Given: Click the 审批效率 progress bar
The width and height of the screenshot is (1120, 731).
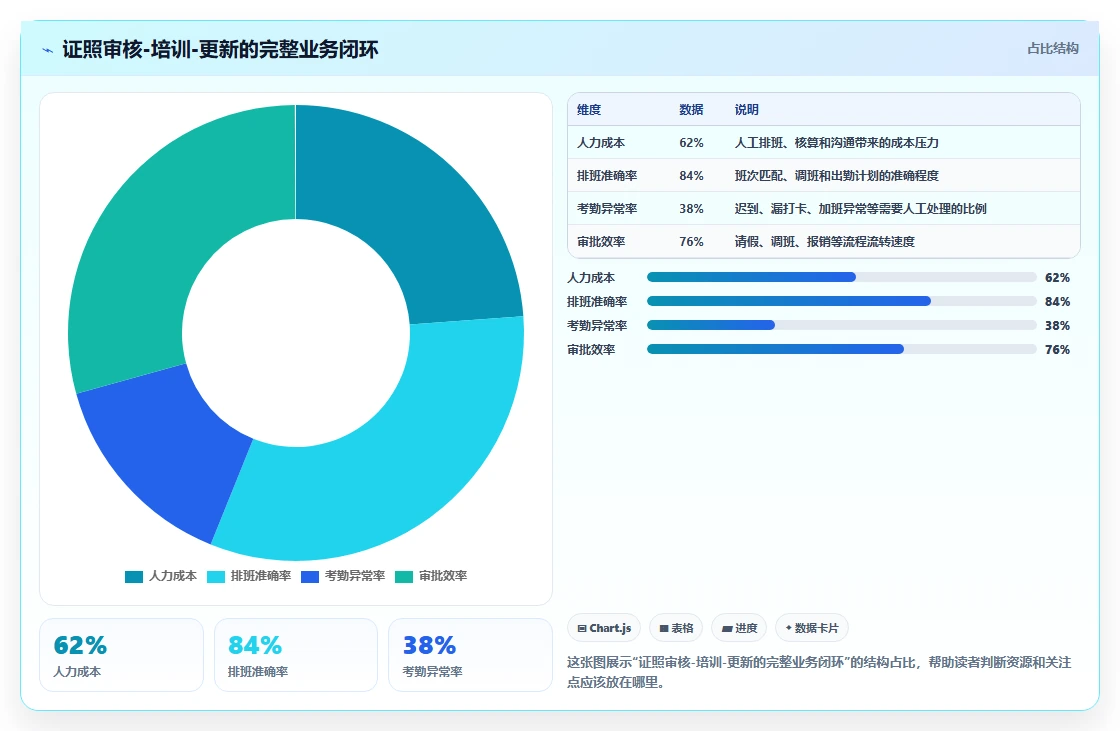Looking at the screenshot, I should [841, 349].
